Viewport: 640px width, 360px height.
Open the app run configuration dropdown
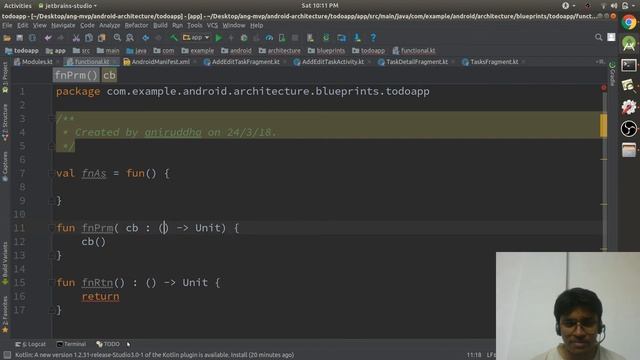pos(196,38)
